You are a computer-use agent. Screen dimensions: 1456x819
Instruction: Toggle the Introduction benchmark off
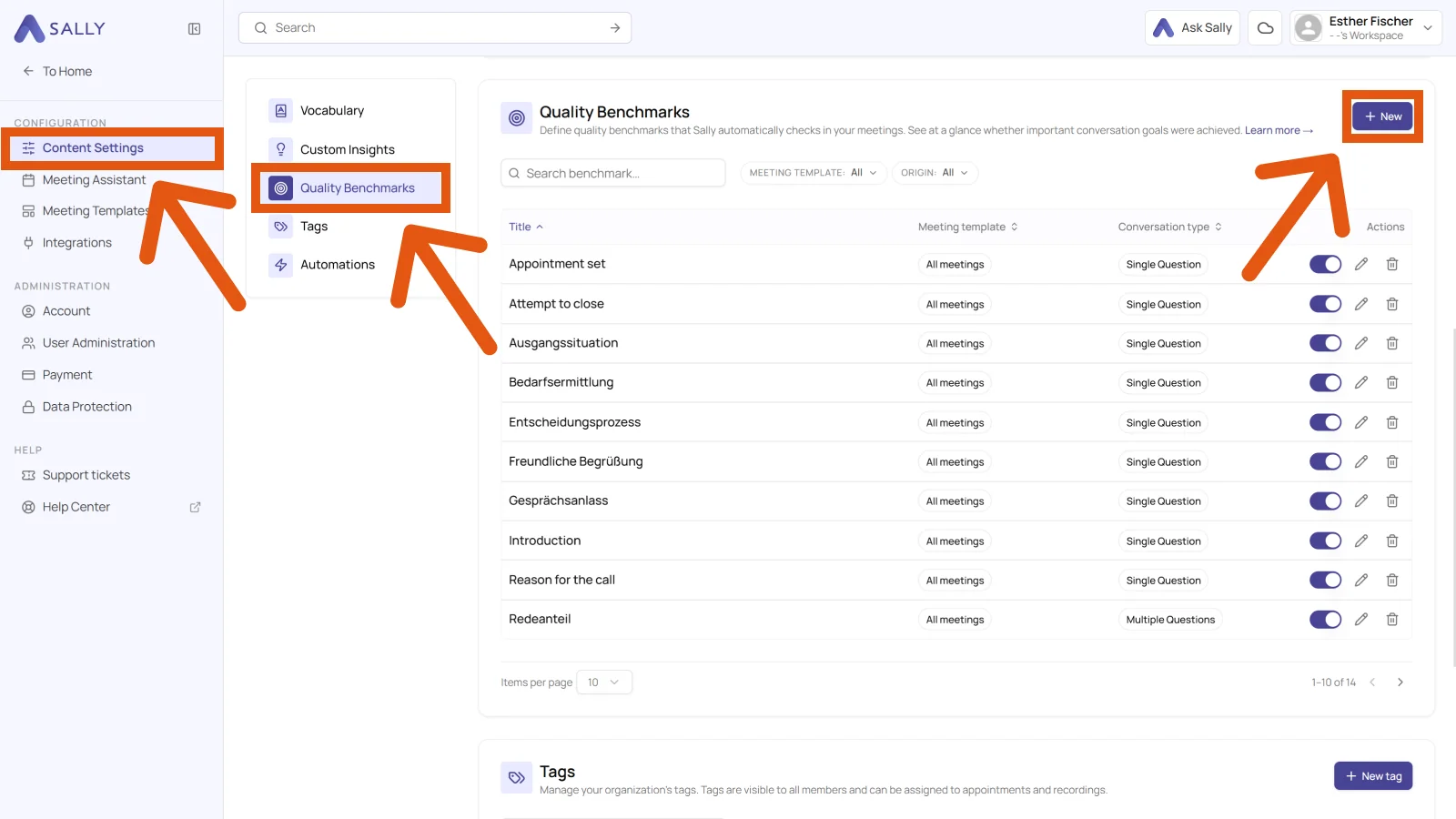tap(1325, 541)
